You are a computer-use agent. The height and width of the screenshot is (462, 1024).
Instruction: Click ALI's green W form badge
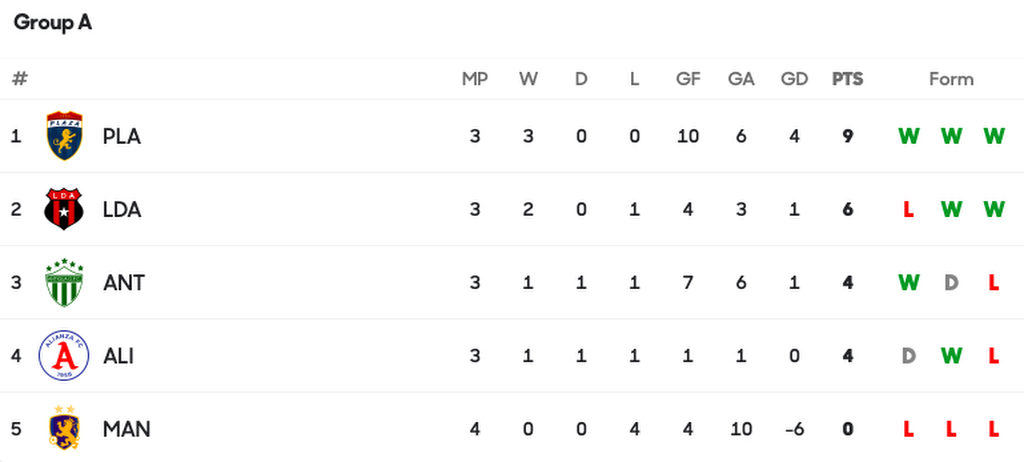(x=951, y=355)
